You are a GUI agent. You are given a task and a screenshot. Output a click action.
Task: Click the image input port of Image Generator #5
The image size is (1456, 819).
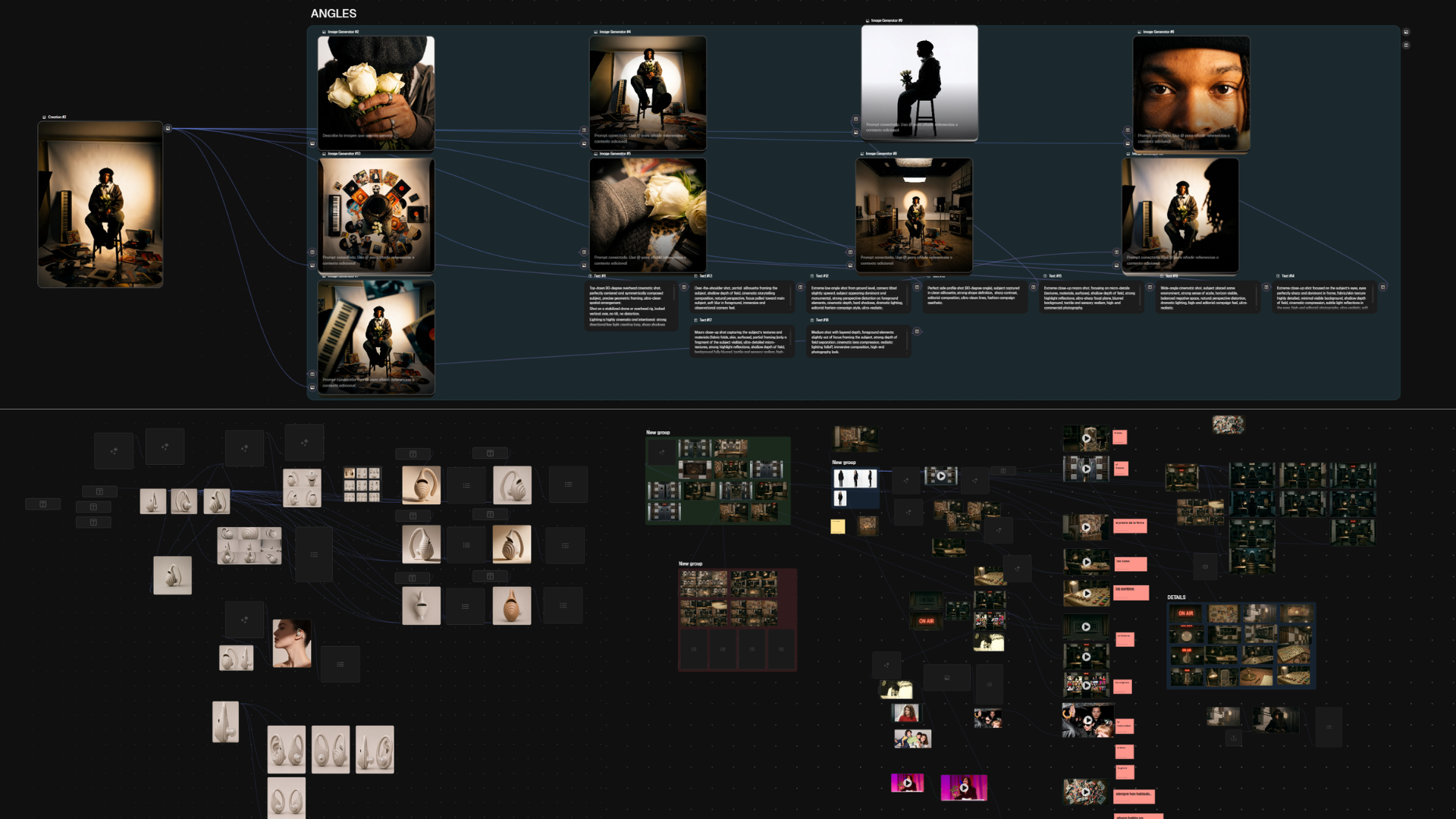point(584,265)
